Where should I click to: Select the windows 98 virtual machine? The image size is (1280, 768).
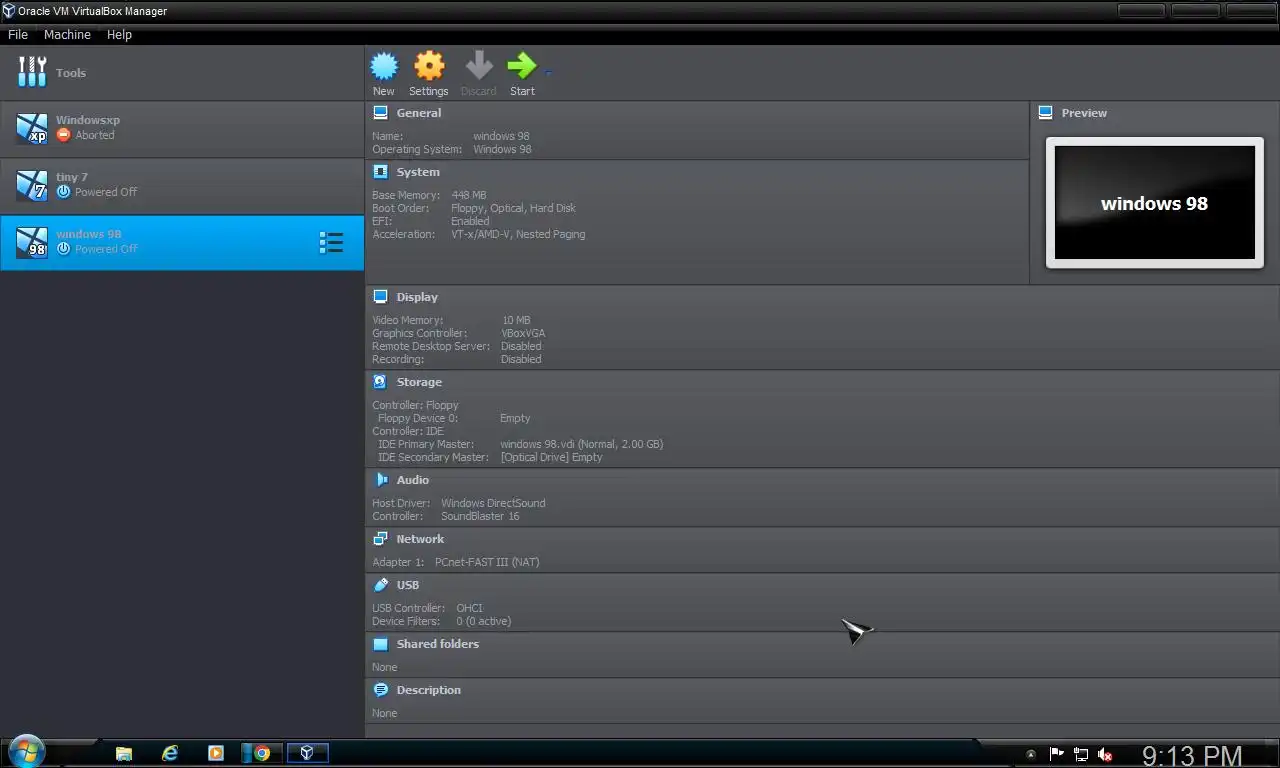(x=182, y=242)
